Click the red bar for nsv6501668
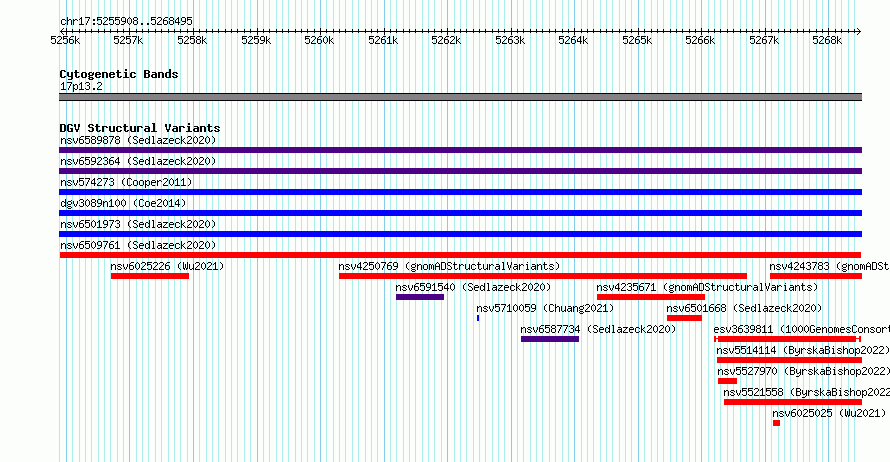Screen dimensions: 890x462 coord(685,318)
